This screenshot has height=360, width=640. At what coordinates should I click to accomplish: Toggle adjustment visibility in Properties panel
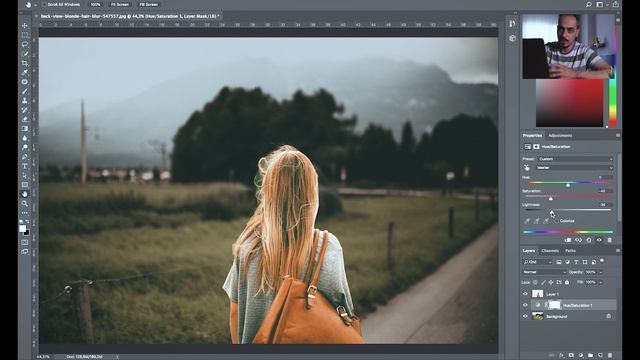tap(599, 240)
